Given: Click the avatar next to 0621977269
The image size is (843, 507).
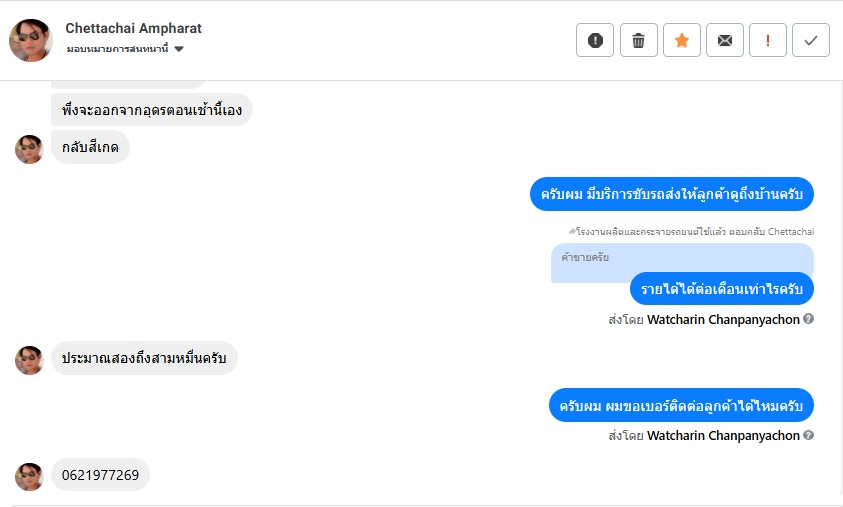Looking at the screenshot, I should coord(29,476).
